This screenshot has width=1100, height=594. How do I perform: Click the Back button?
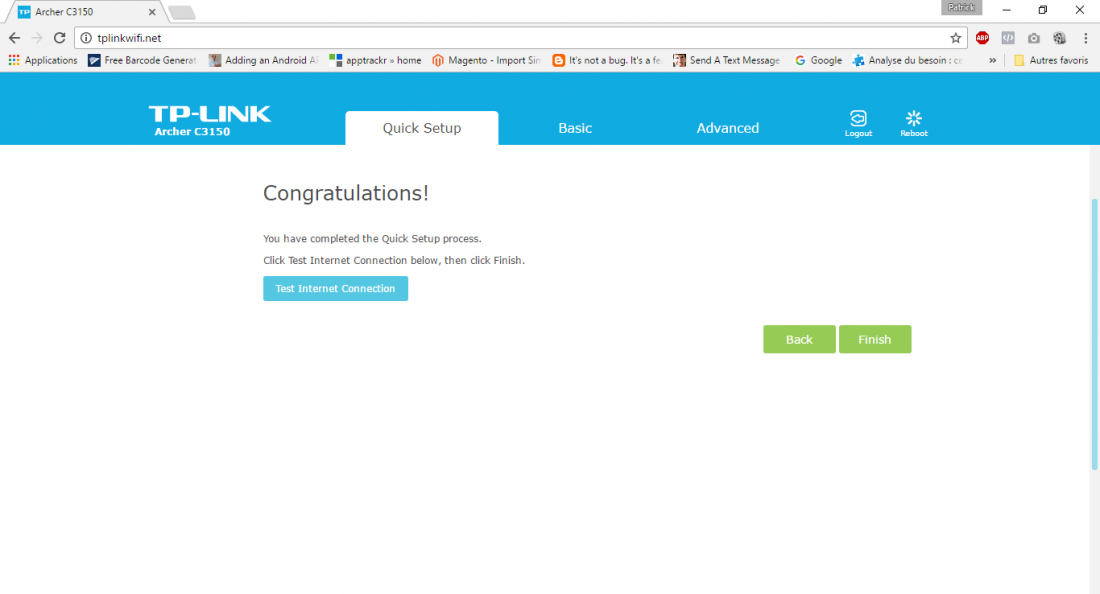coord(799,339)
